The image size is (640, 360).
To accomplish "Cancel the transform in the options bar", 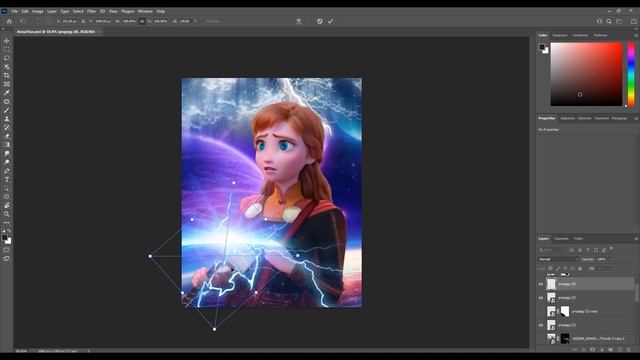I will coord(320,21).
